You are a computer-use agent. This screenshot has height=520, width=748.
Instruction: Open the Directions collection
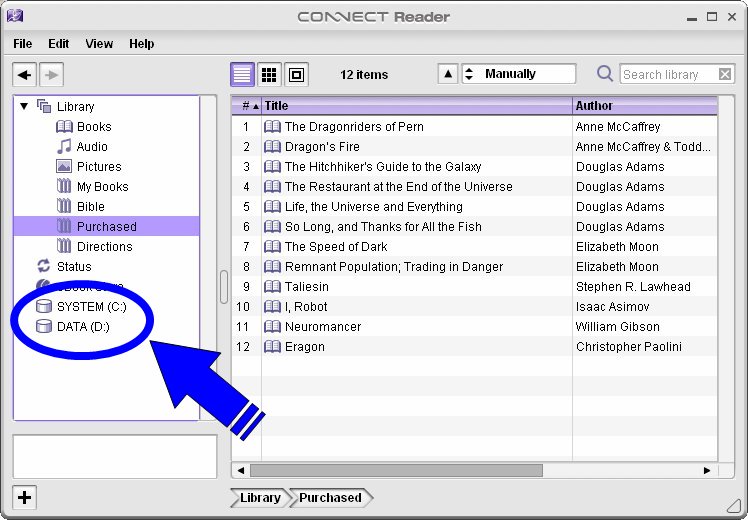tap(104, 247)
